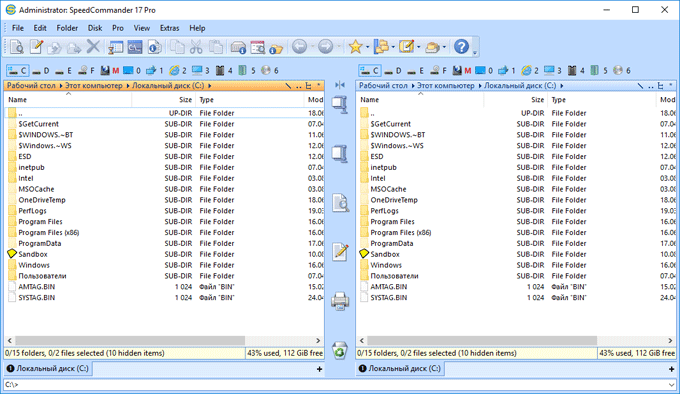Open the Help question mark icon
680x394 pixels.
[461, 46]
